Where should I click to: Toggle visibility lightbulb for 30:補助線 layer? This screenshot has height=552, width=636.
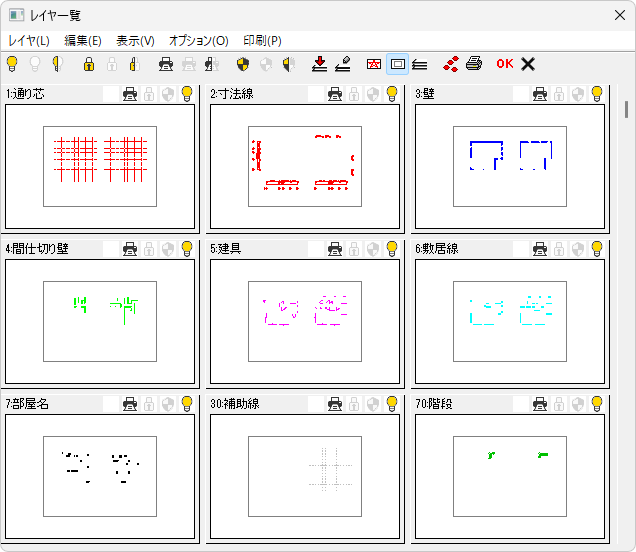pyautogui.click(x=392, y=404)
